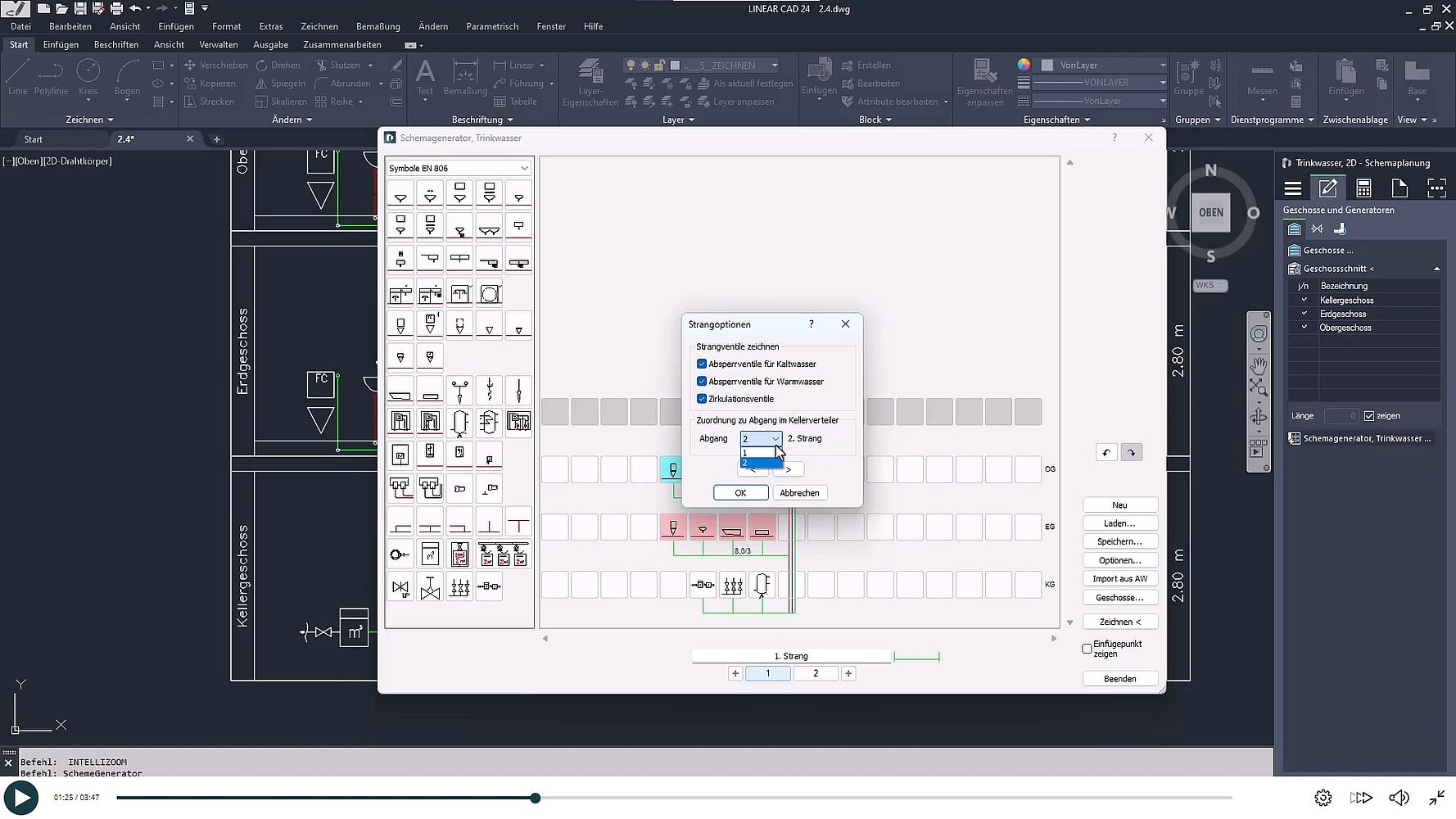Select the valve symbol at bottom-left of palette
Screen dimensions: 1456x819
coord(400,586)
